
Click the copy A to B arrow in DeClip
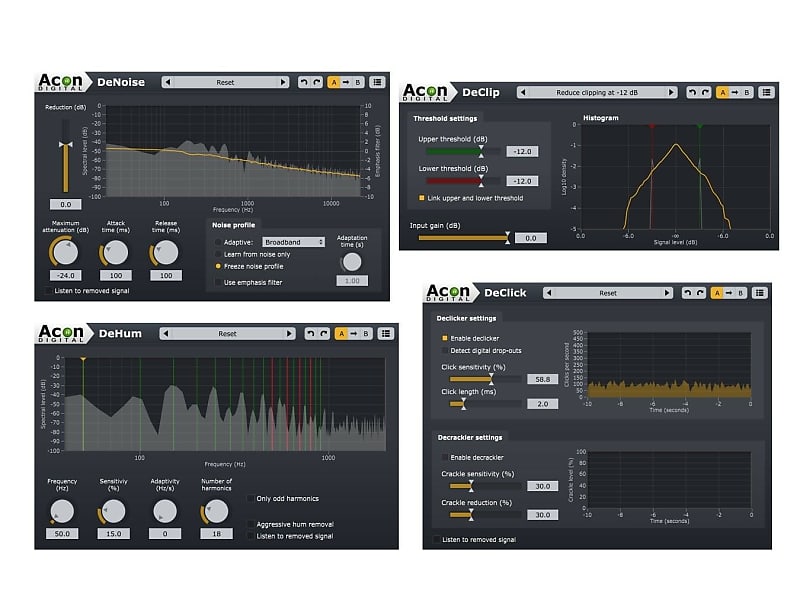(x=735, y=92)
